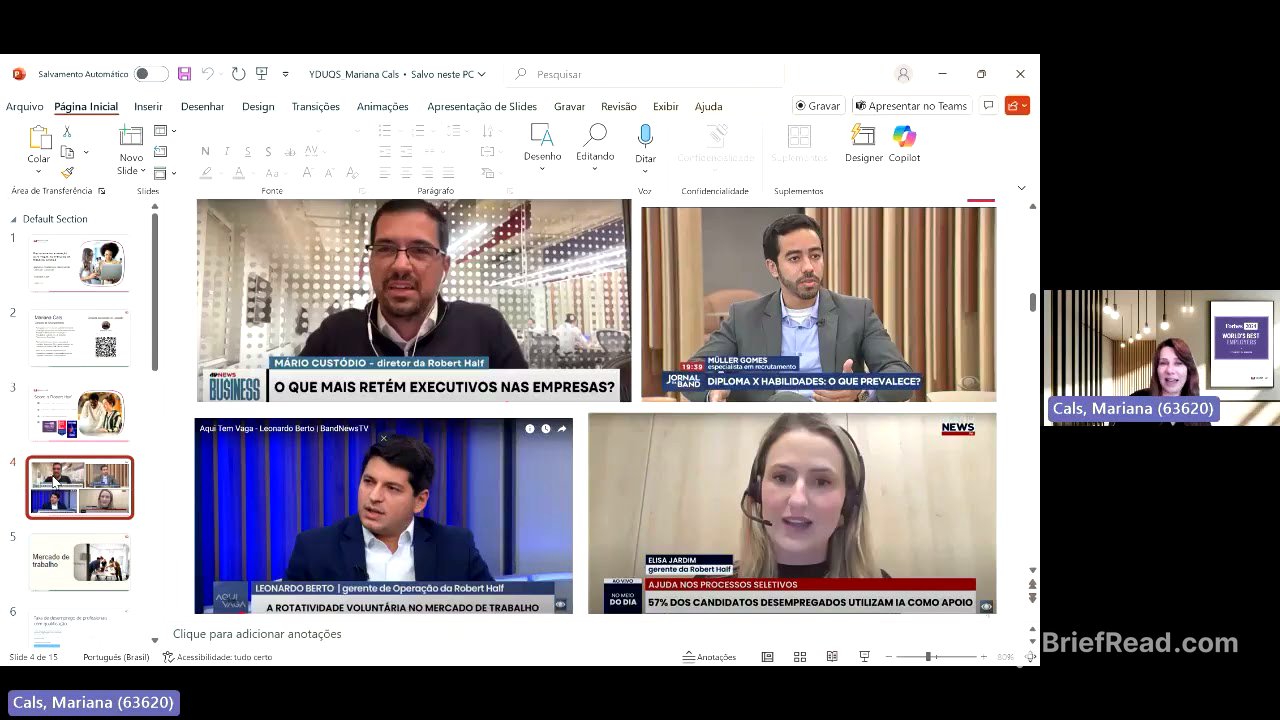Screen dimensions: 1280x720
Task: Click the Apresentar no Teams button
Action: tap(911, 106)
